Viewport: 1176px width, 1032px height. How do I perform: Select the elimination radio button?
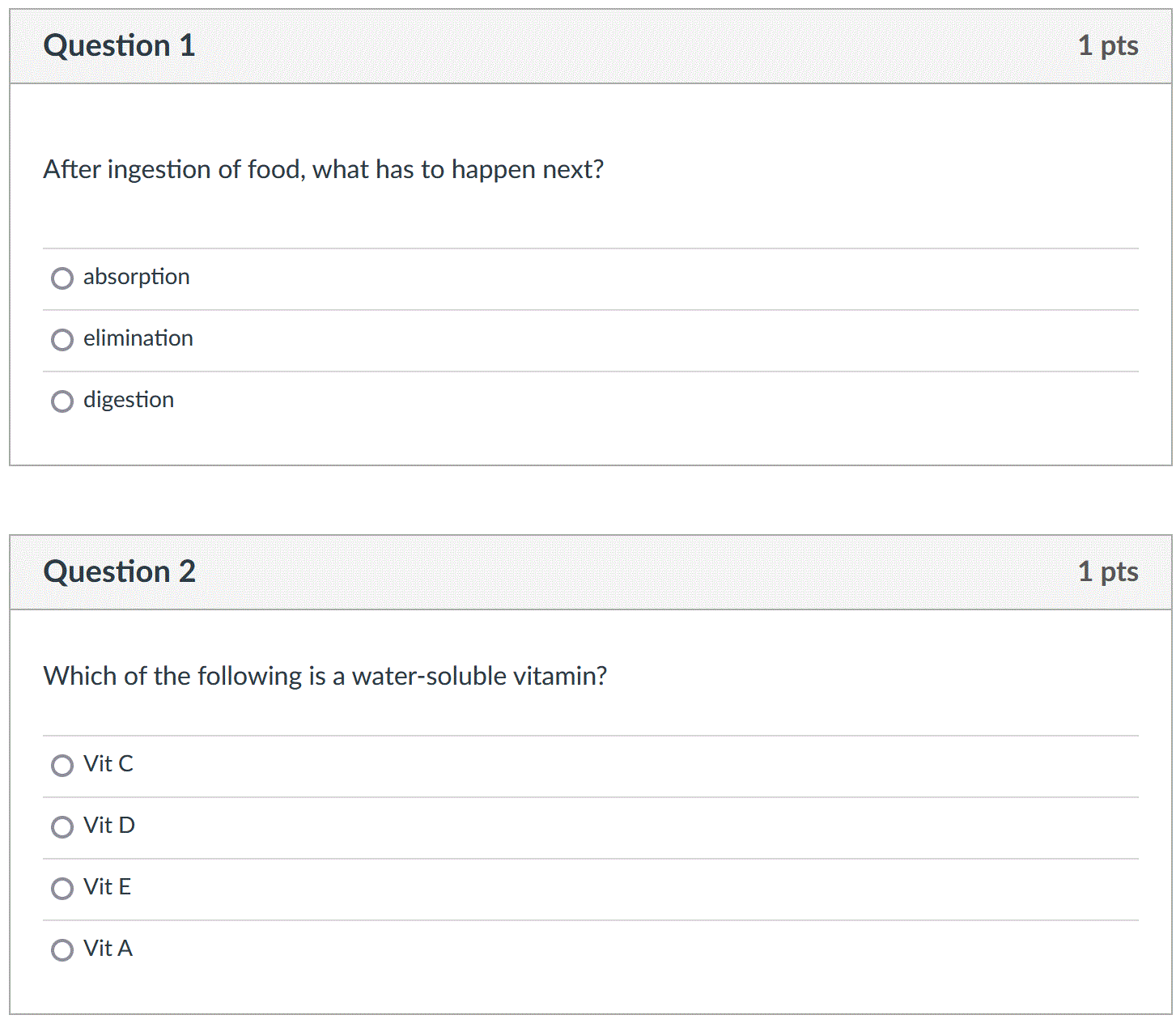62,340
